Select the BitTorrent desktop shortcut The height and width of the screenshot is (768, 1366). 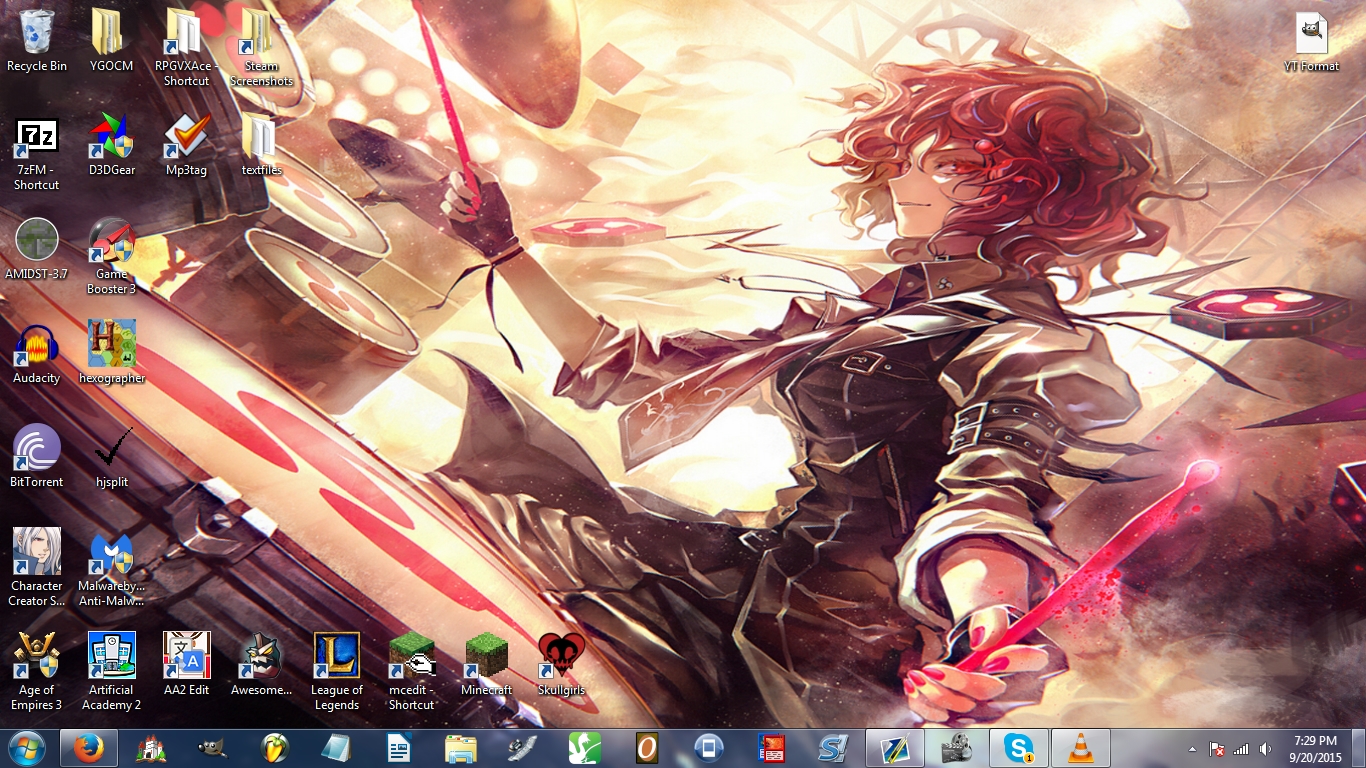[x=37, y=457]
